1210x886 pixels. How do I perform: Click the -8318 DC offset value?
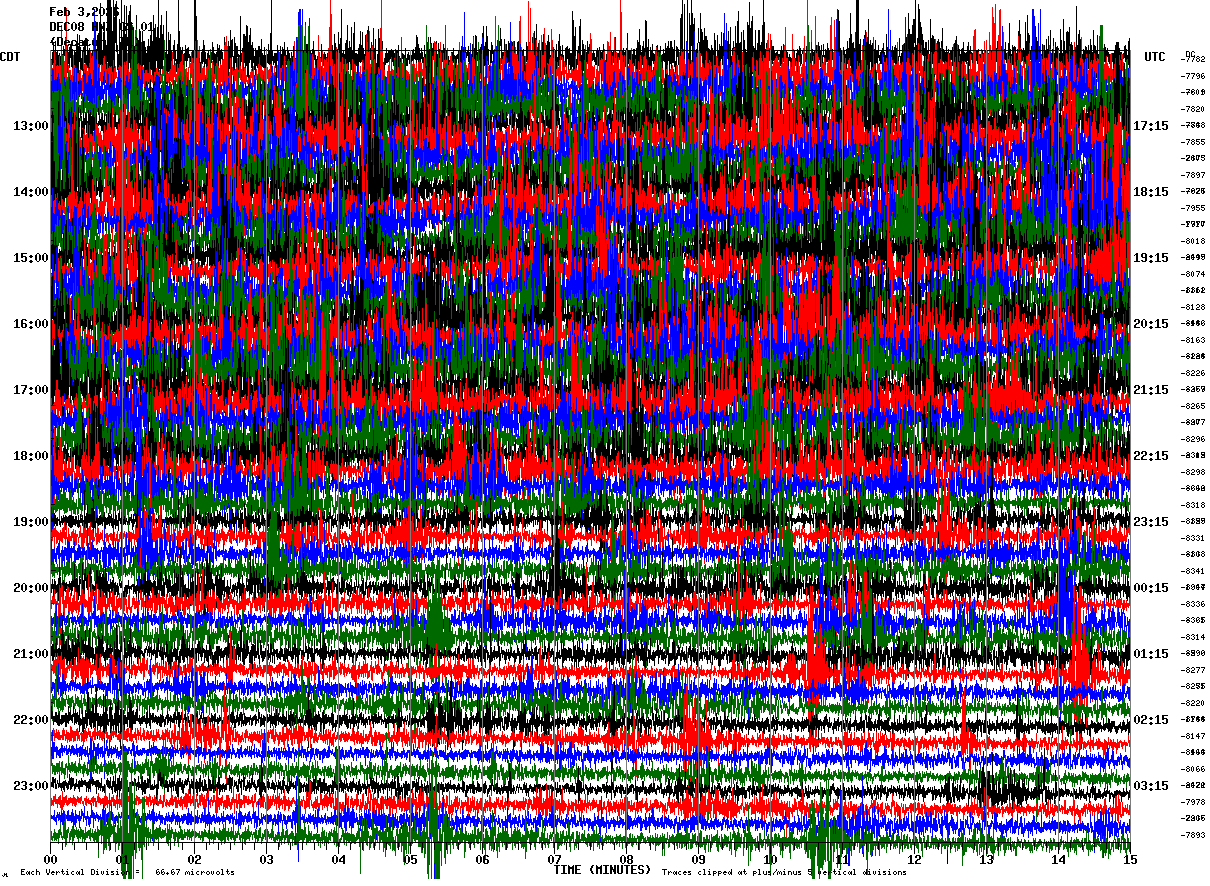tap(1192, 505)
